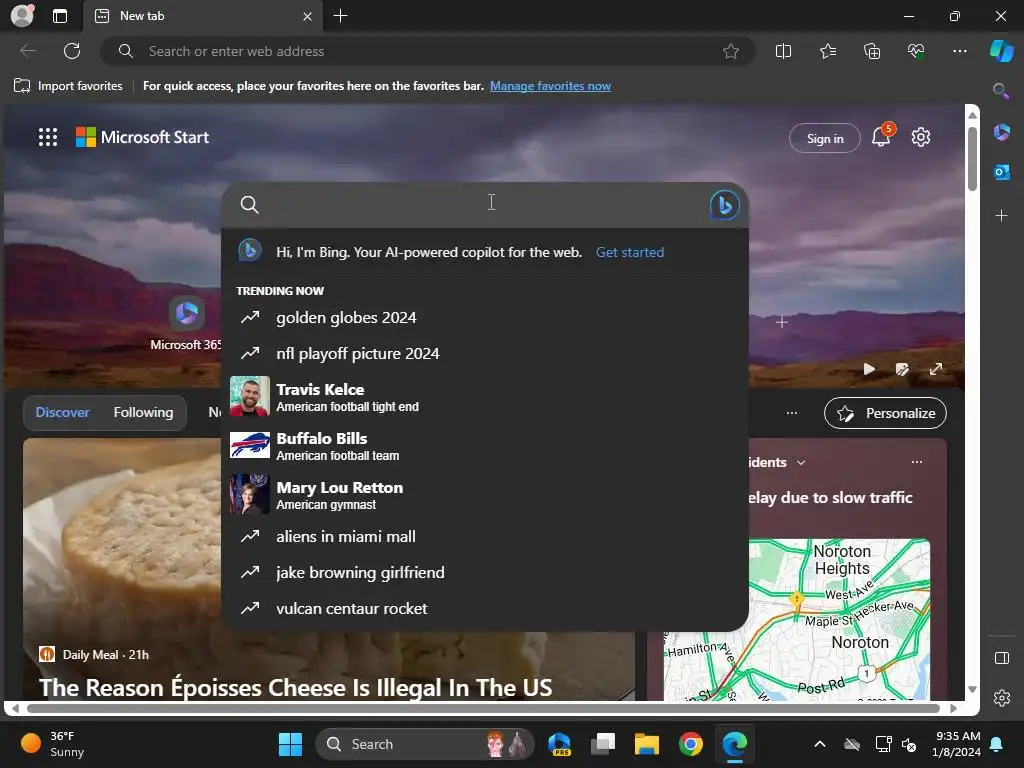The height and width of the screenshot is (768, 1024).
Task: Toggle the sidebar panel layout icon
Action: click(1002, 658)
